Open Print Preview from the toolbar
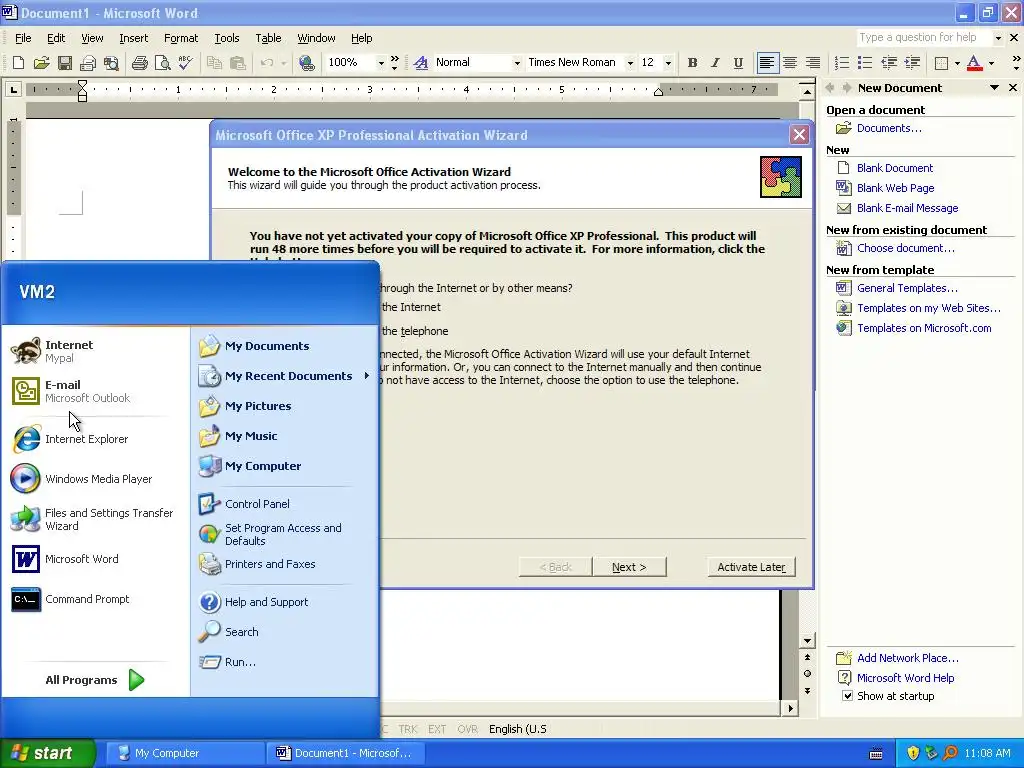The height and width of the screenshot is (768, 1024). [x=162, y=63]
